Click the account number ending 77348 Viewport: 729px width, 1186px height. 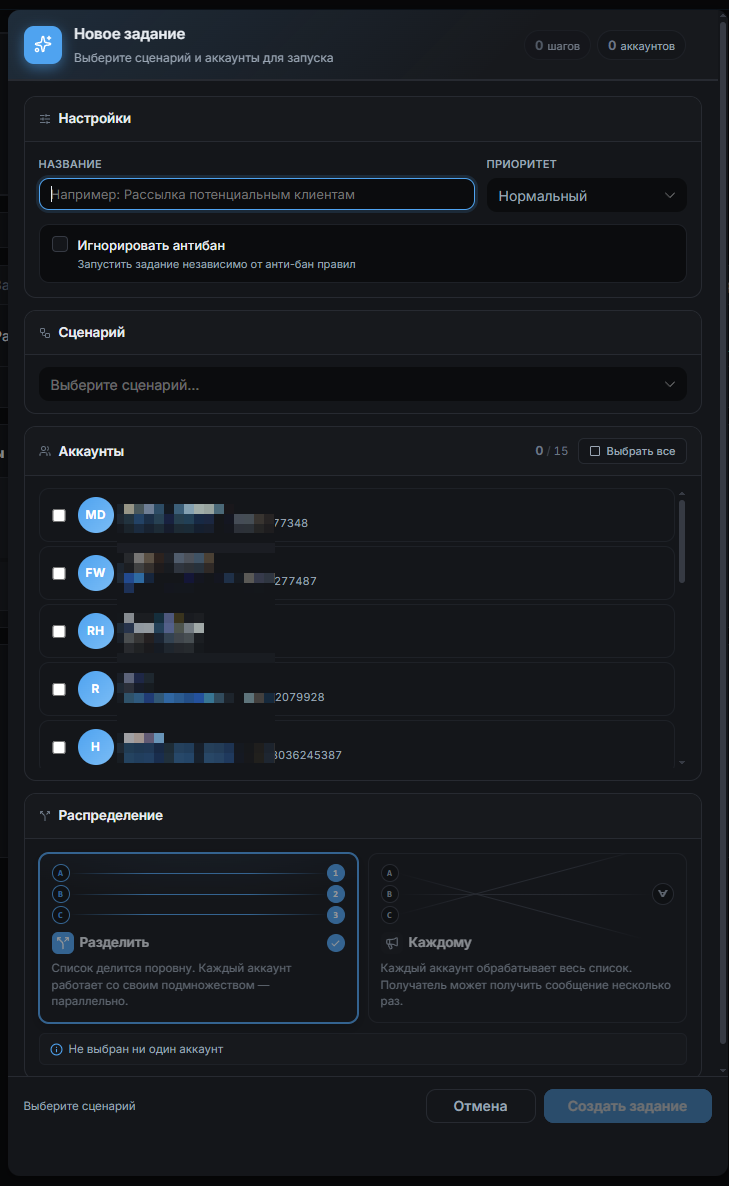pyautogui.click(x=290, y=523)
